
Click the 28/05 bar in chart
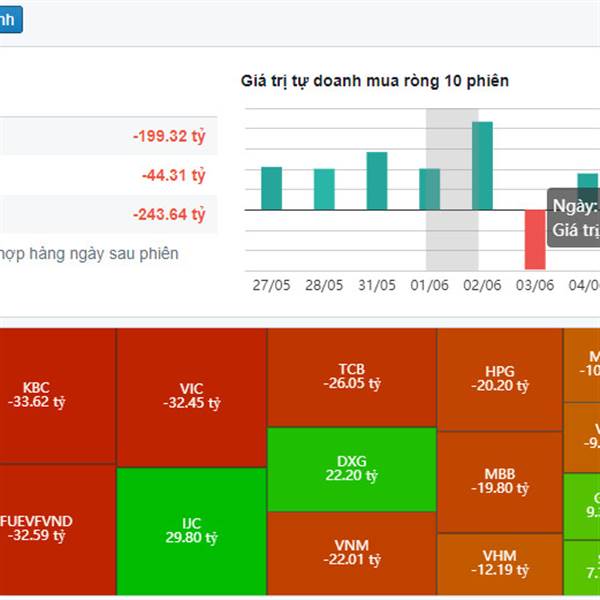[324, 189]
